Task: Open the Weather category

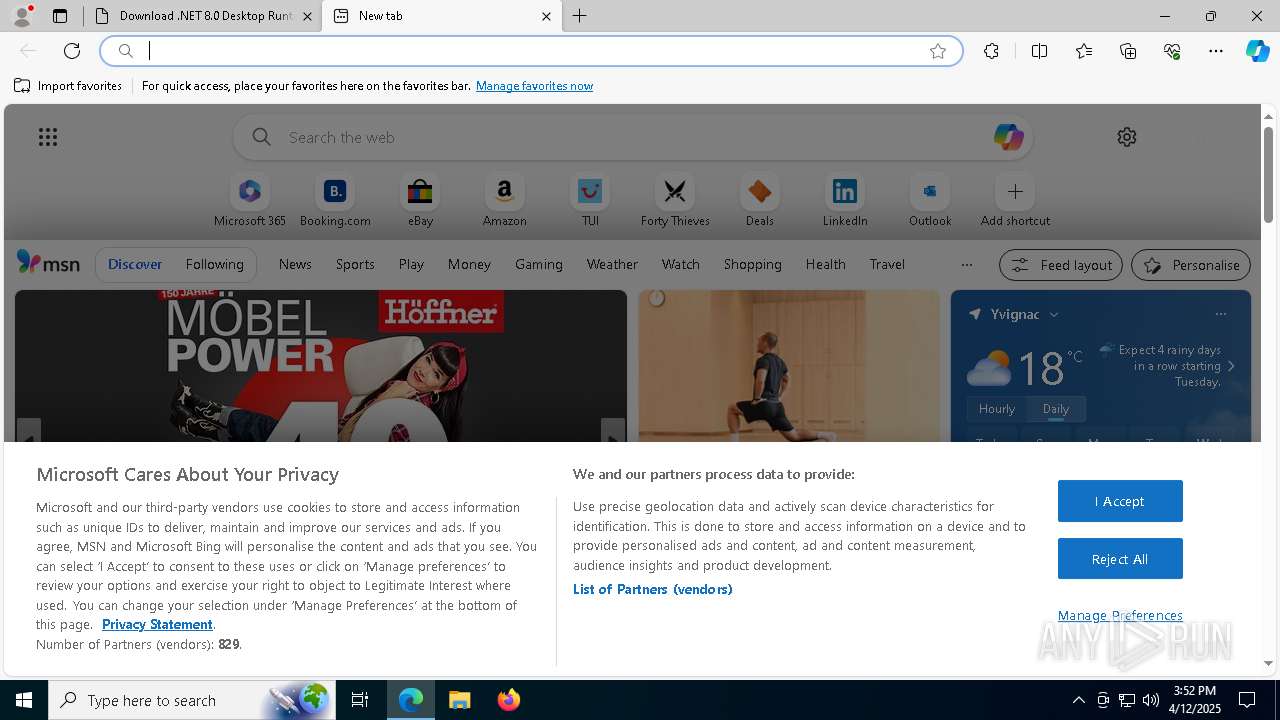Action: 612,264
